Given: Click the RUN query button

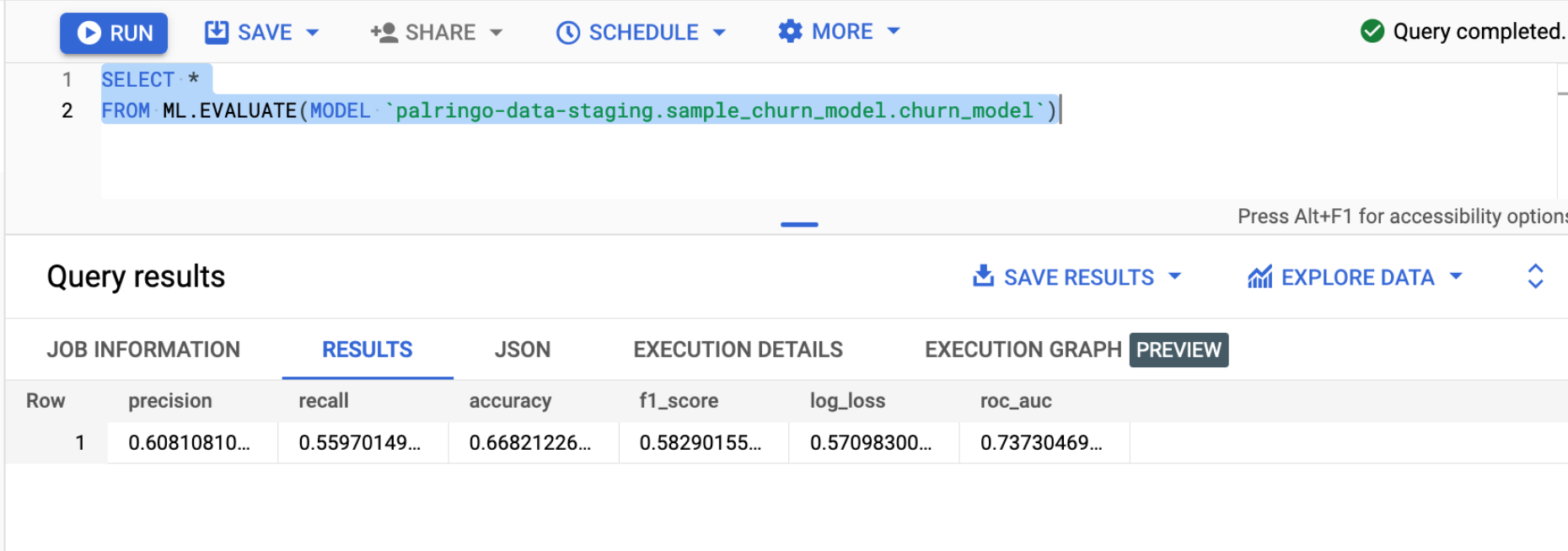Looking at the screenshot, I should [x=114, y=33].
